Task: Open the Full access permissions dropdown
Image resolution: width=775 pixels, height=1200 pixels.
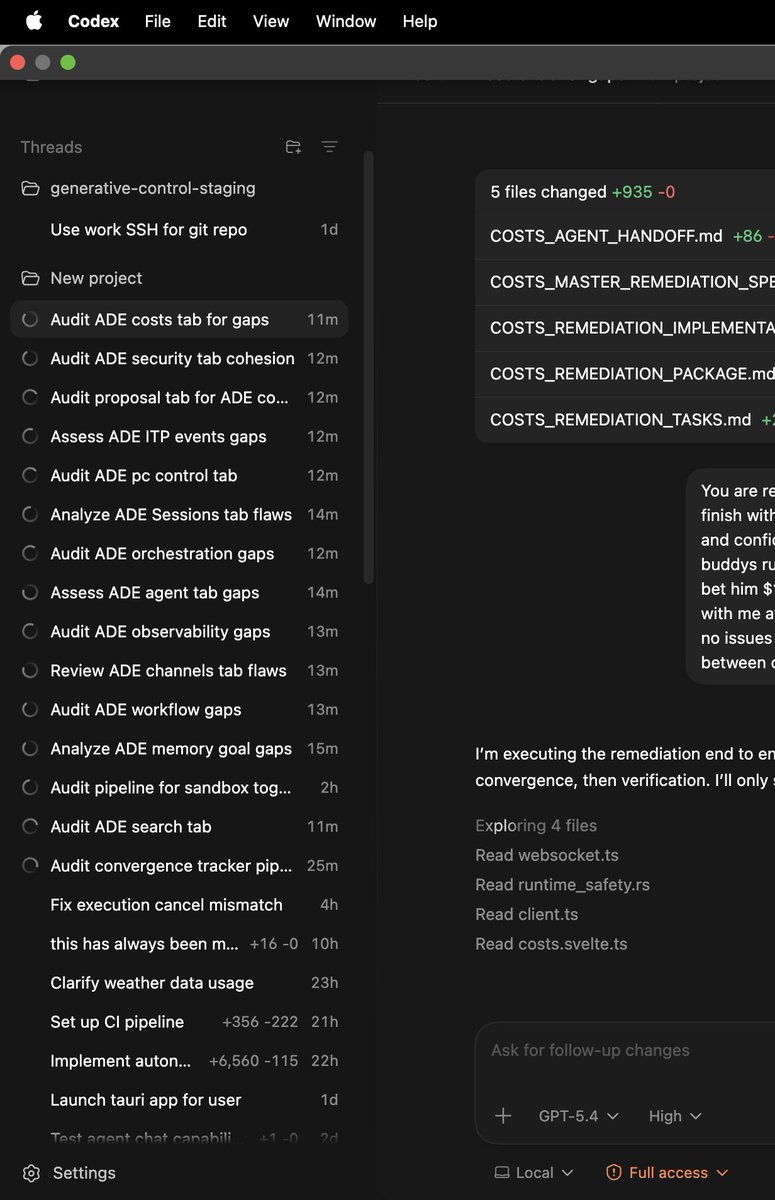Action: [x=668, y=1173]
